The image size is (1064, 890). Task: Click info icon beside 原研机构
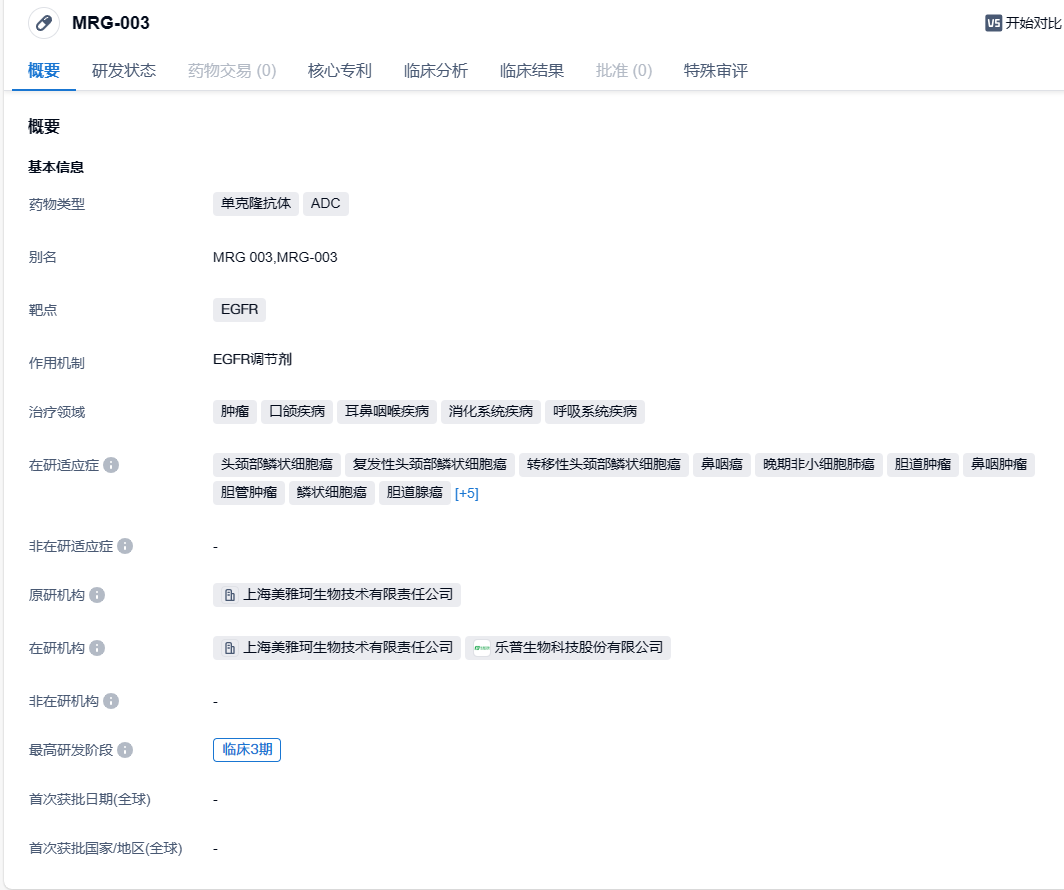point(97,595)
